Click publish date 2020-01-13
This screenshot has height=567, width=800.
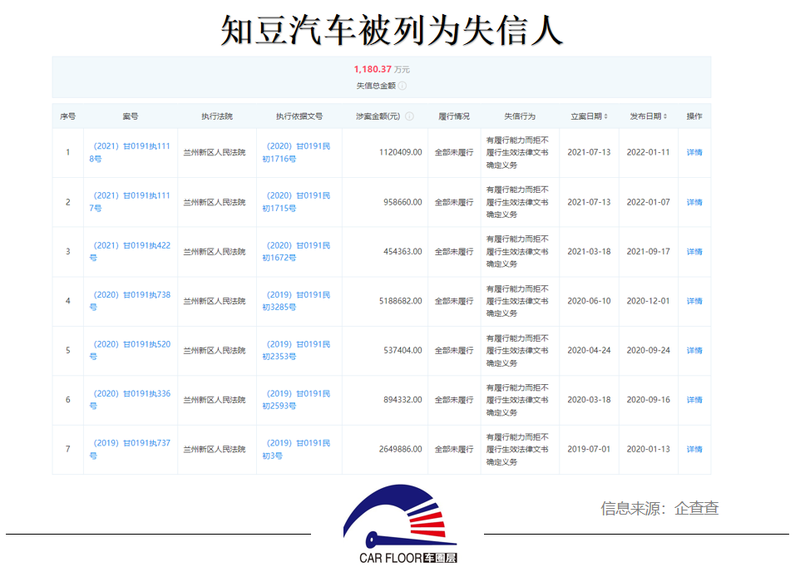(x=648, y=449)
